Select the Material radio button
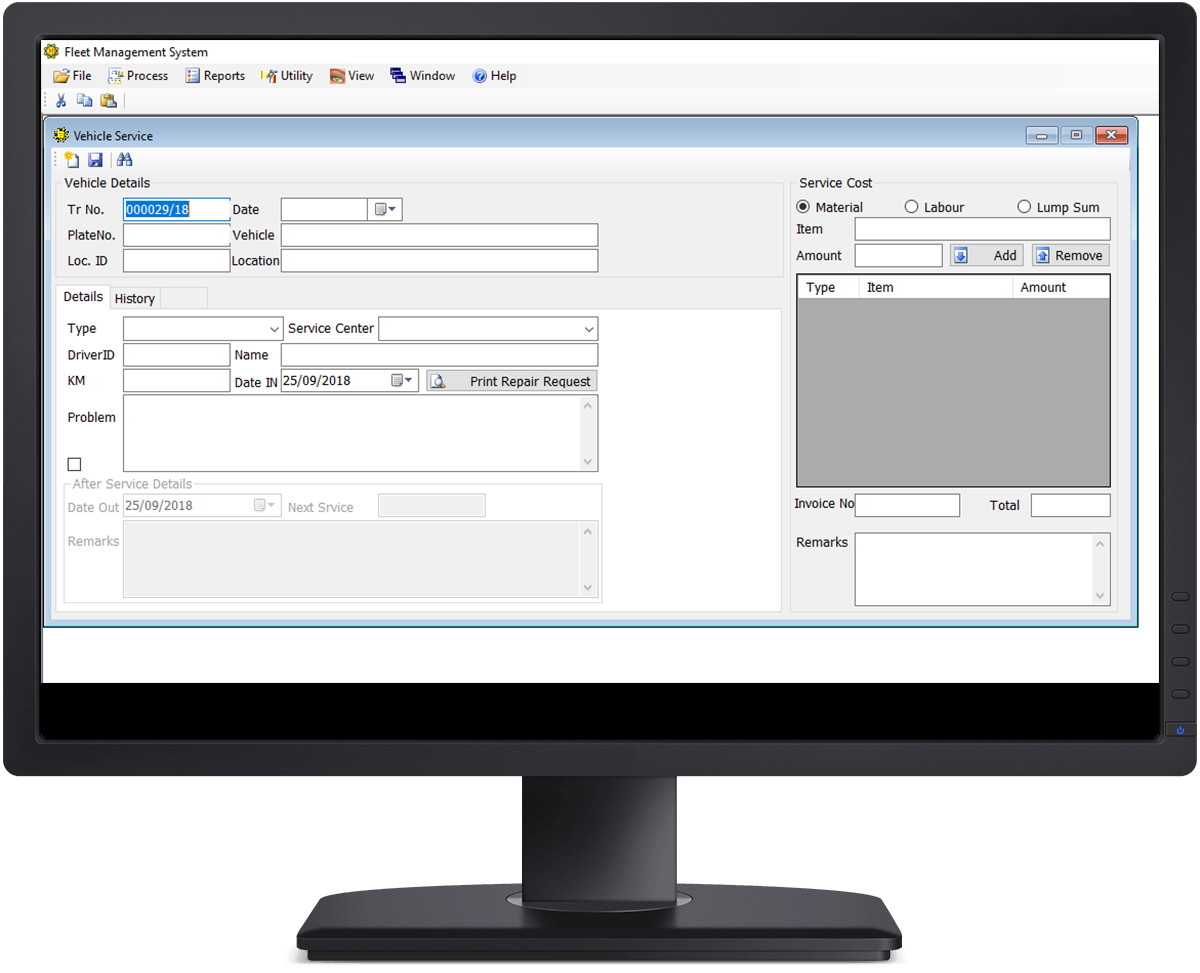1200x973 pixels. (x=803, y=207)
